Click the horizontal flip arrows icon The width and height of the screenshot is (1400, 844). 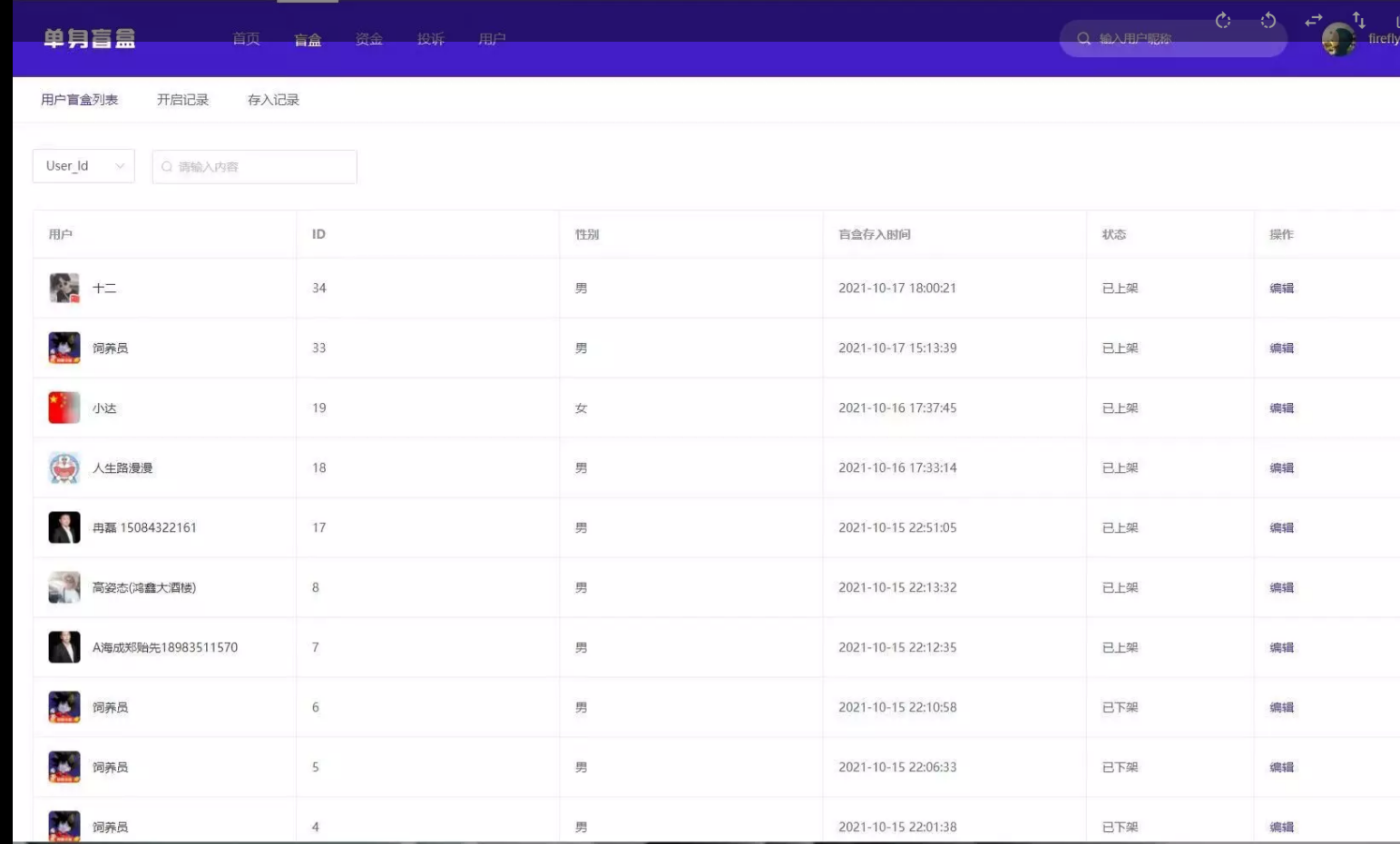point(1313,20)
